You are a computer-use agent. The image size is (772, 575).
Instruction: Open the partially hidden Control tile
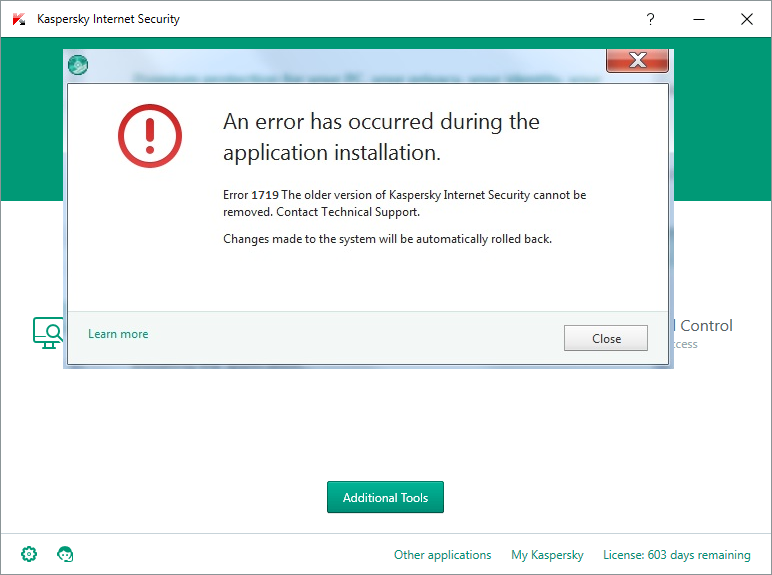pyautogui.click(x=703, y=332)
